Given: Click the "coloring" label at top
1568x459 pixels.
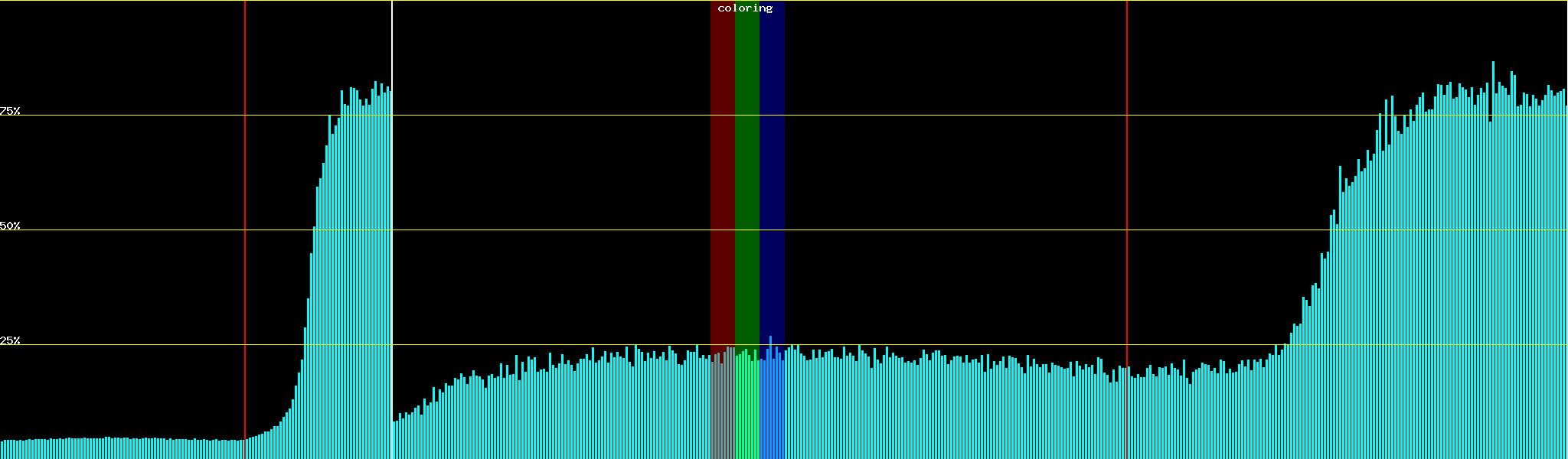Looking at the screenshot, I should [x=745, y=8].
